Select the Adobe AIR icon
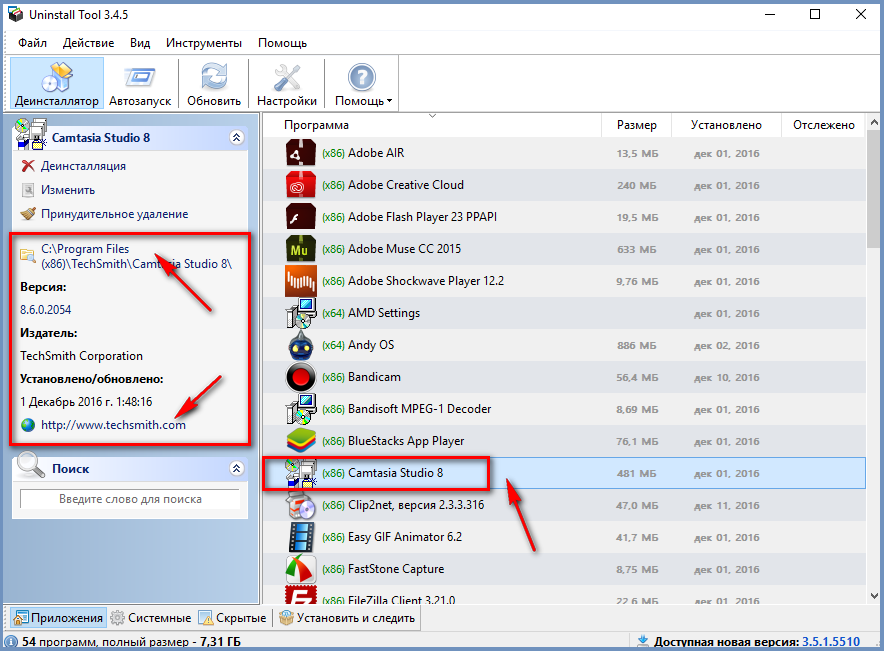Image resolution: width=884 pixels, height=651 pixels. tap(300, 153)
